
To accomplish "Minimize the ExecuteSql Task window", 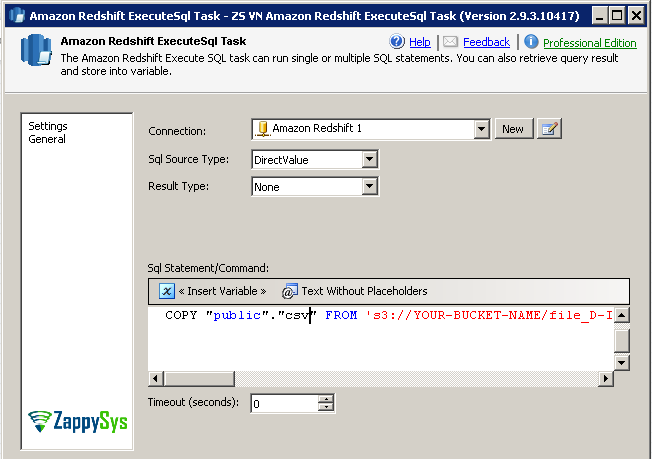I will 599,16.
